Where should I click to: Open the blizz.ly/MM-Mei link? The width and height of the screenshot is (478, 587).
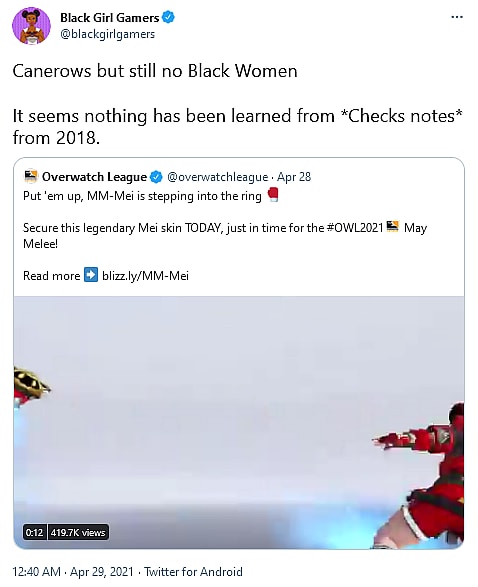pyautogui.click(x=145, y=276)
